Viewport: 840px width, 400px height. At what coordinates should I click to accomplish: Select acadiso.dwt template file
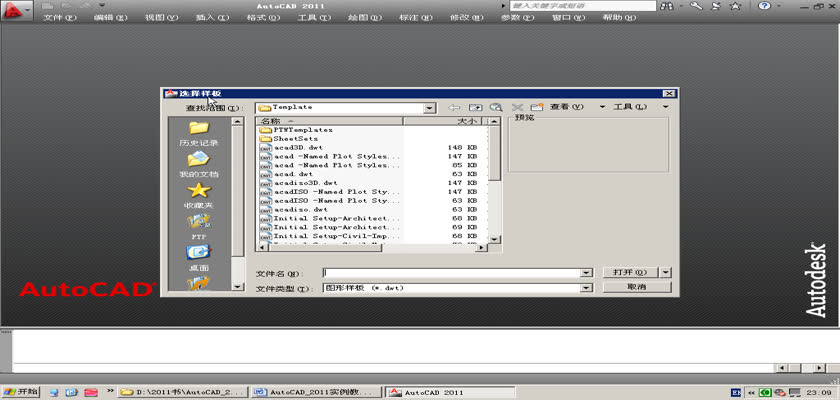(x=294, y=209)
